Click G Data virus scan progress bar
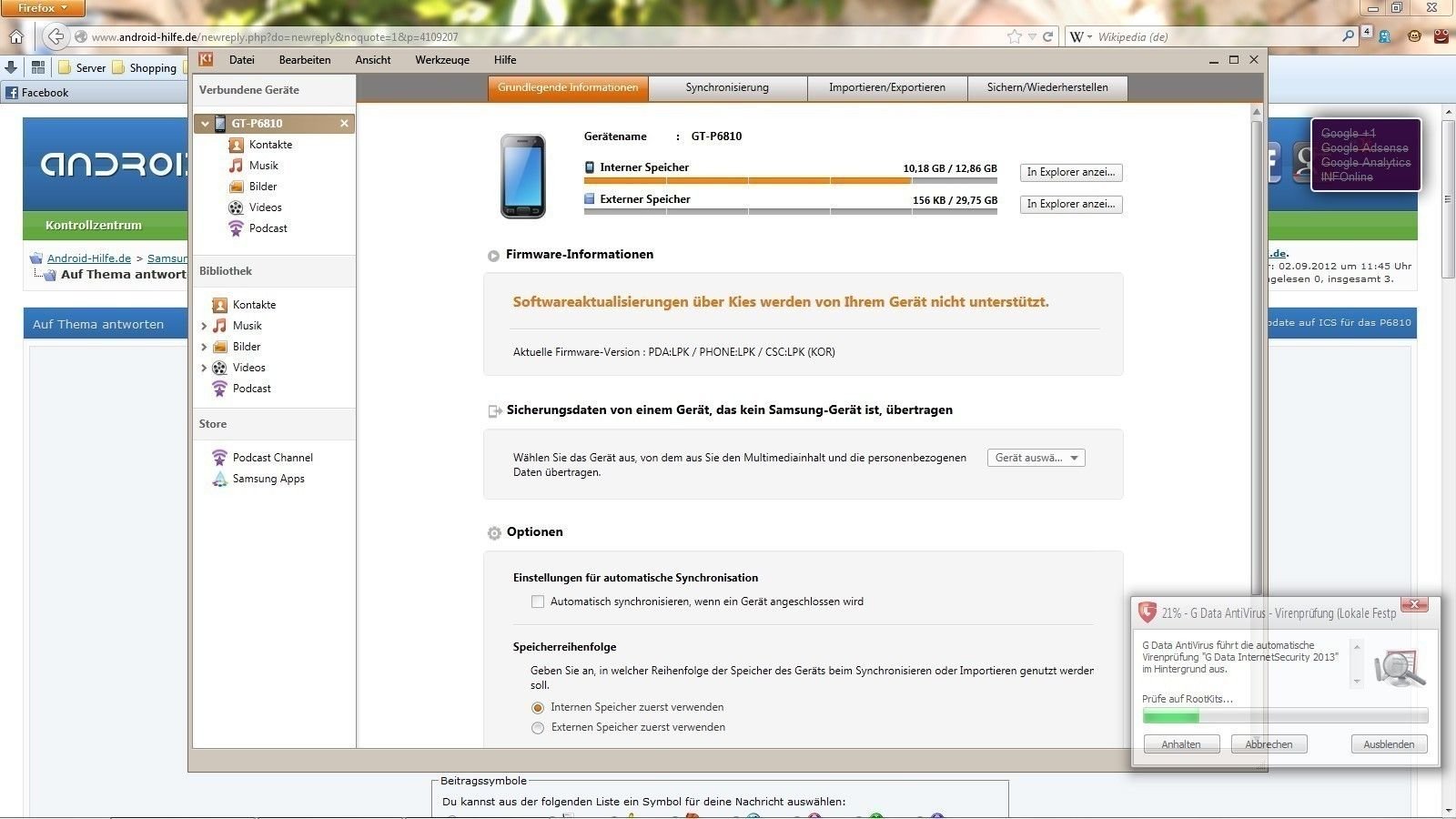Viewport: 1456px width, 819px height. pyautogui.click(x=1285, y=716)
